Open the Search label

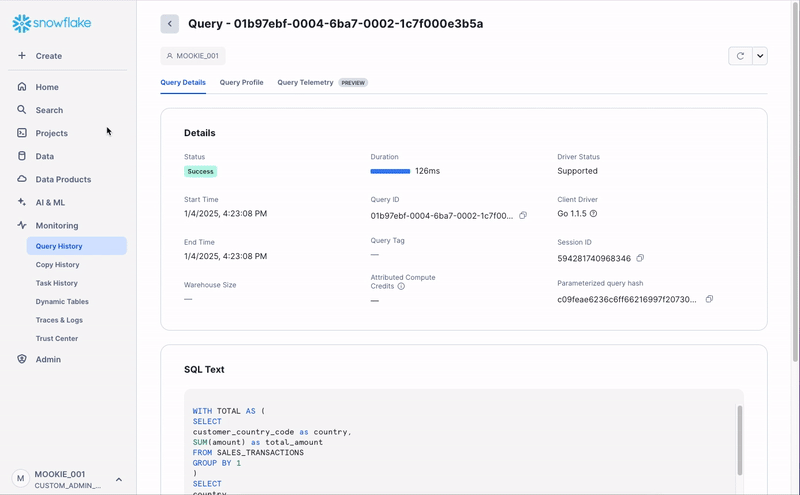click(x=49, y=110)
